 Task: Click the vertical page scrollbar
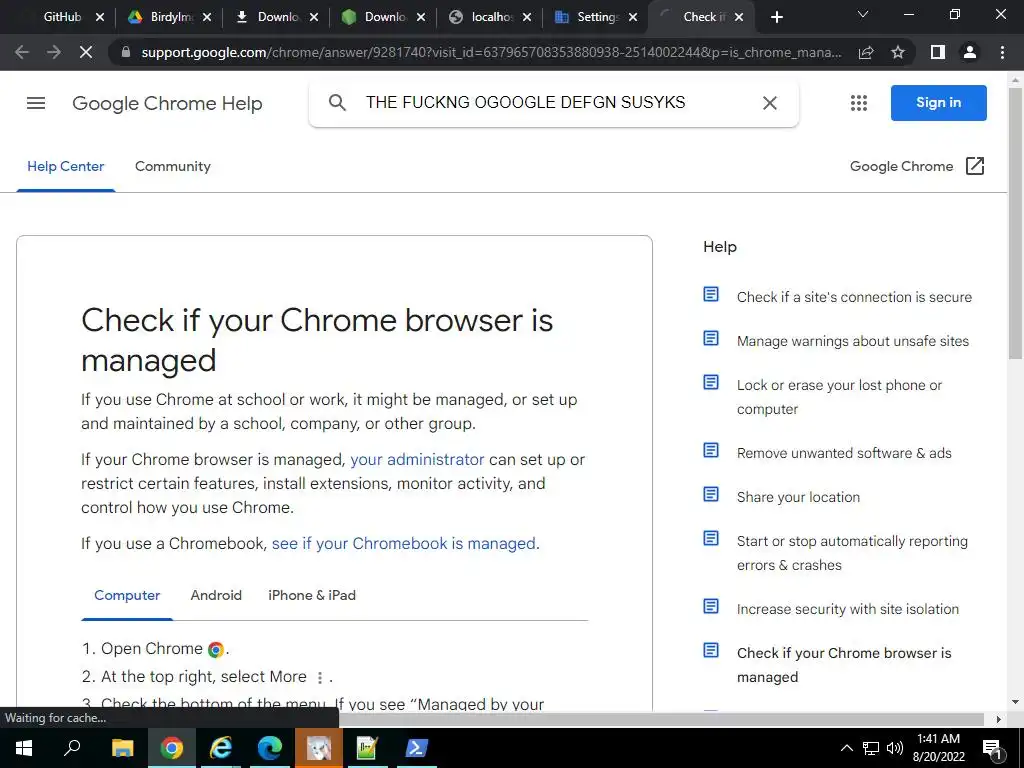click(x=1015, y=222)
